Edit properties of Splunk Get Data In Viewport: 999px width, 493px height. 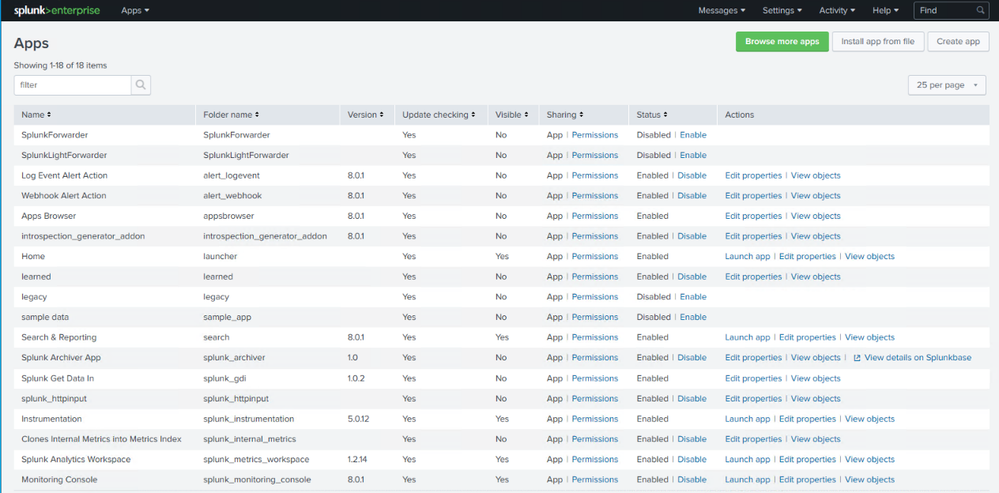point(753,378)
